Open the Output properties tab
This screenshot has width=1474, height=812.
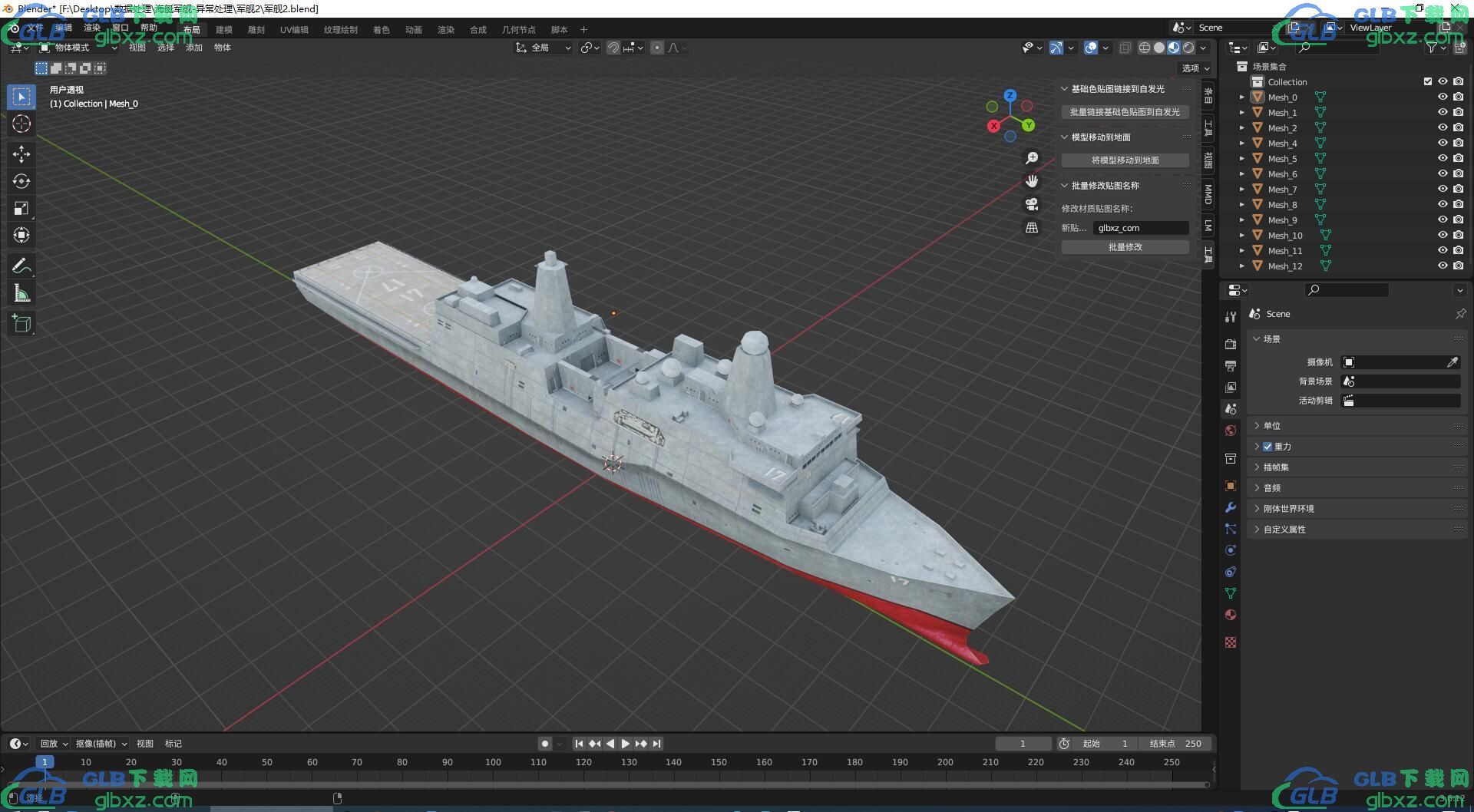pos(1231,365)
